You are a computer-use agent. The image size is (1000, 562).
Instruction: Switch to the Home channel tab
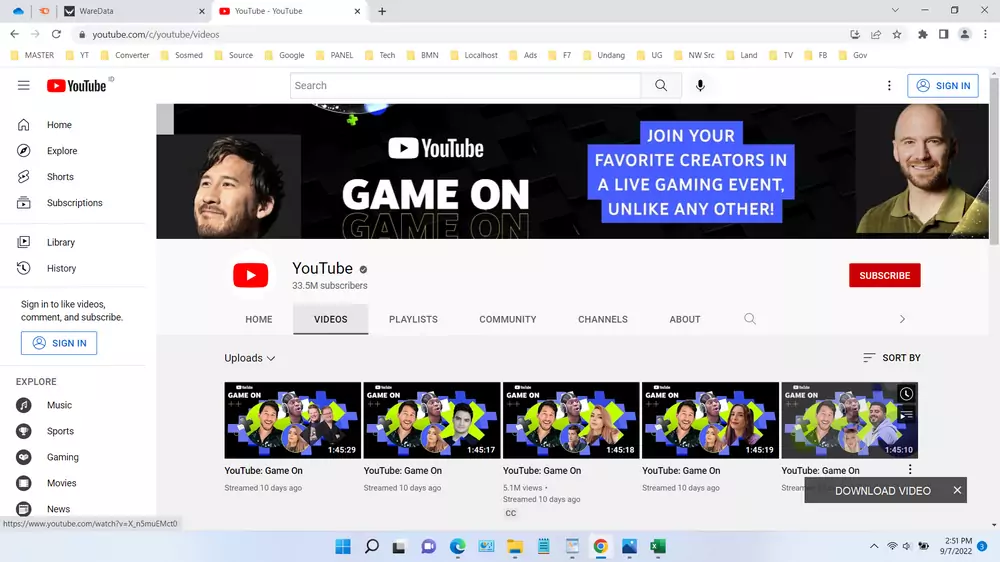click(258, 319)
